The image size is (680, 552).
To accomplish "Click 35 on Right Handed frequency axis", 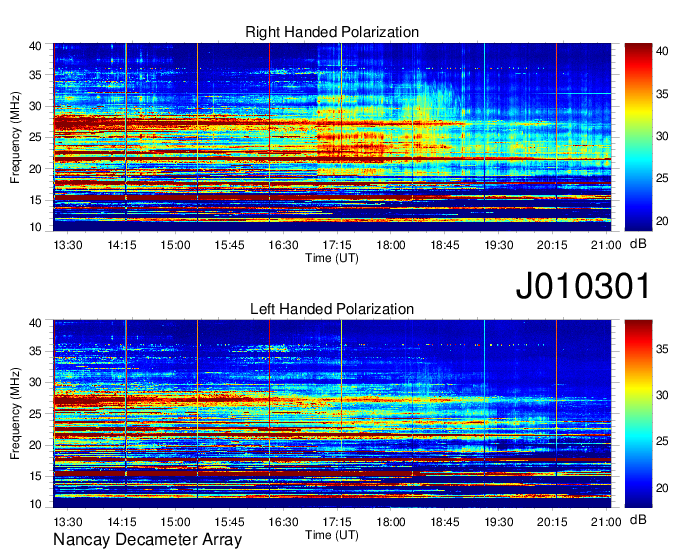I will [35, 75].
